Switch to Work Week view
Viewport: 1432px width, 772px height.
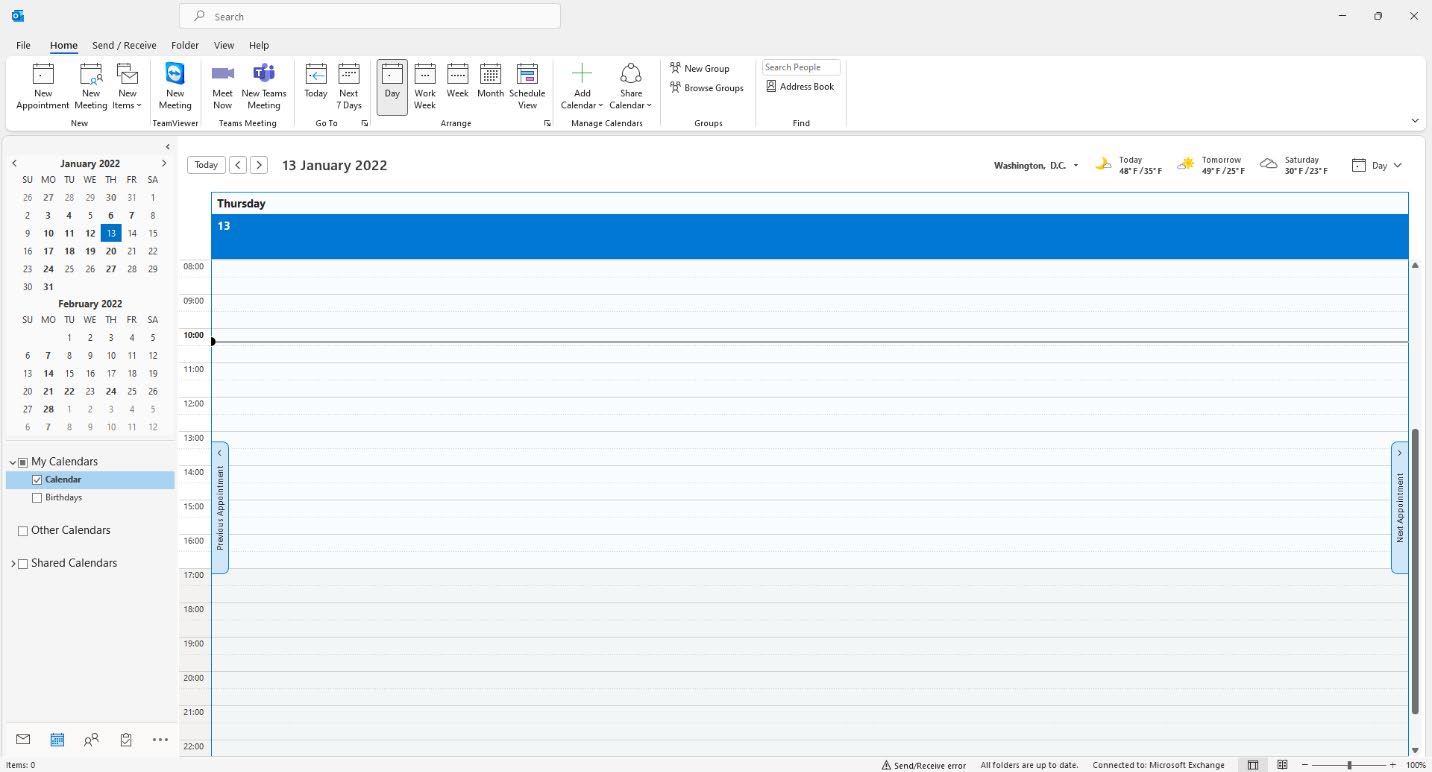(x=425, y=86)
